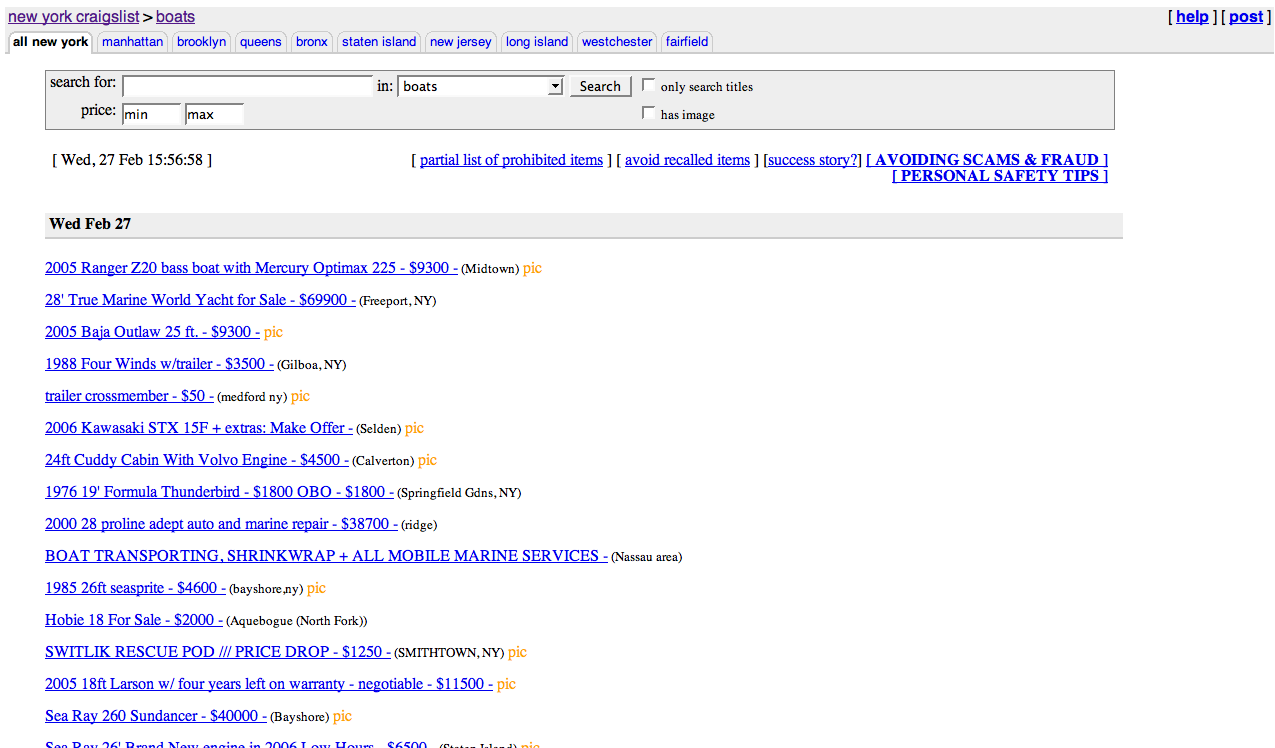This screenshot has height=748, width=1275.
Task: Open 24ft Cuddy Cabin Volvo Engine listing
Action: click(x=197, y=460)
